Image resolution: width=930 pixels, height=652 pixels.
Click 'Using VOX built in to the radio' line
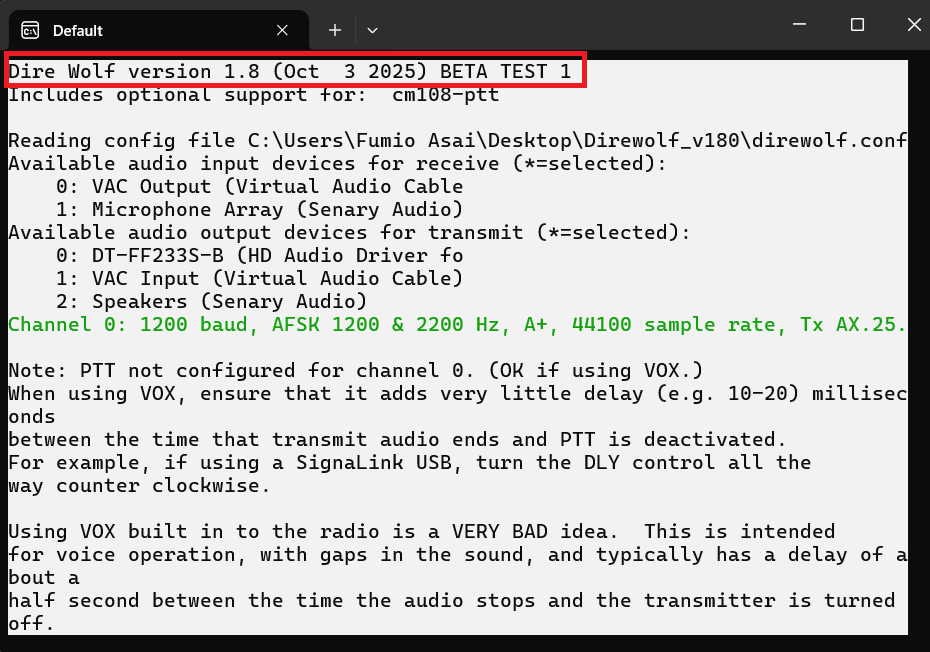point(421,532)
